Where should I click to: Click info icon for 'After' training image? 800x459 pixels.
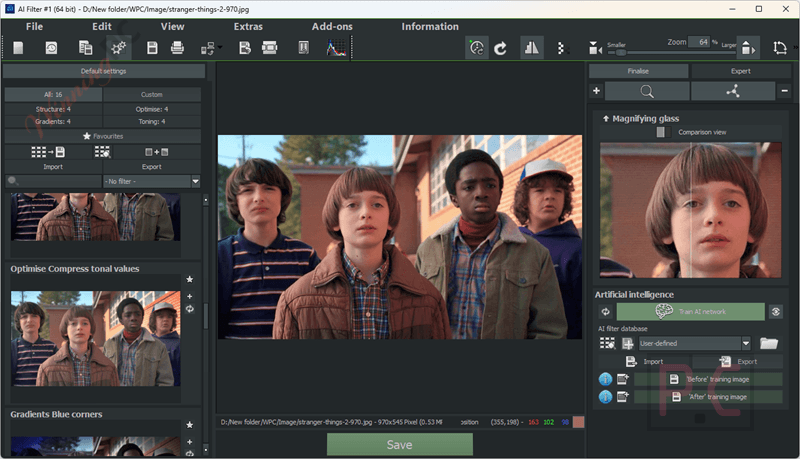click(605, 397)
